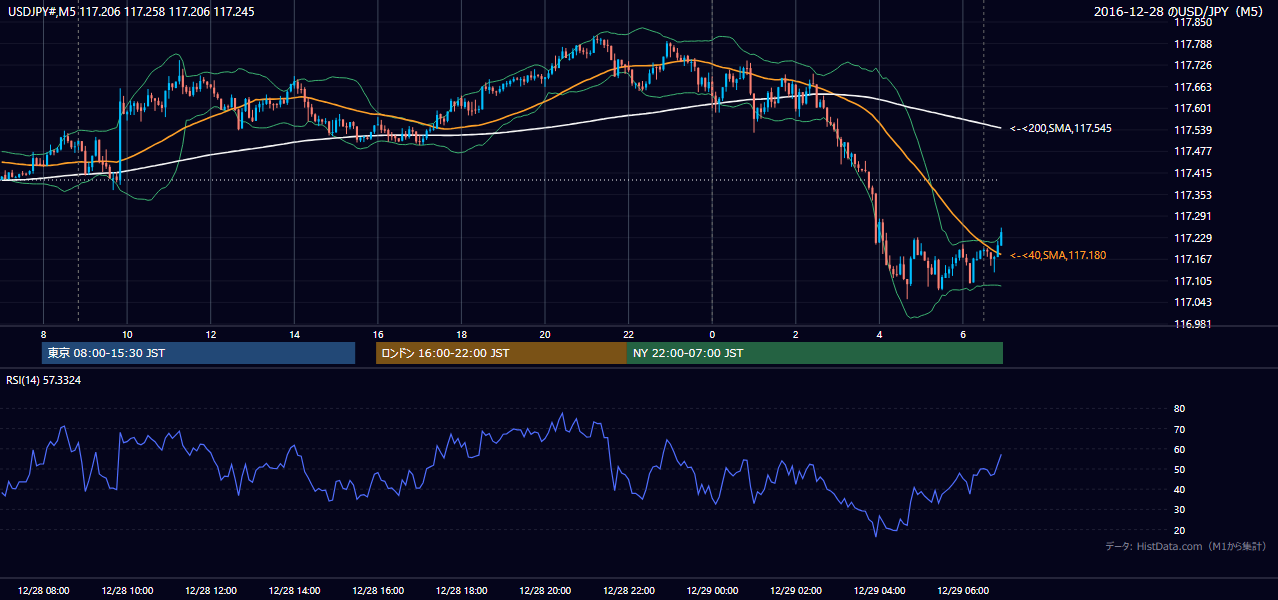Click hour label 12 under price chart
The height and width of the screenshot is (600, 1278).
tap(211, 334)
